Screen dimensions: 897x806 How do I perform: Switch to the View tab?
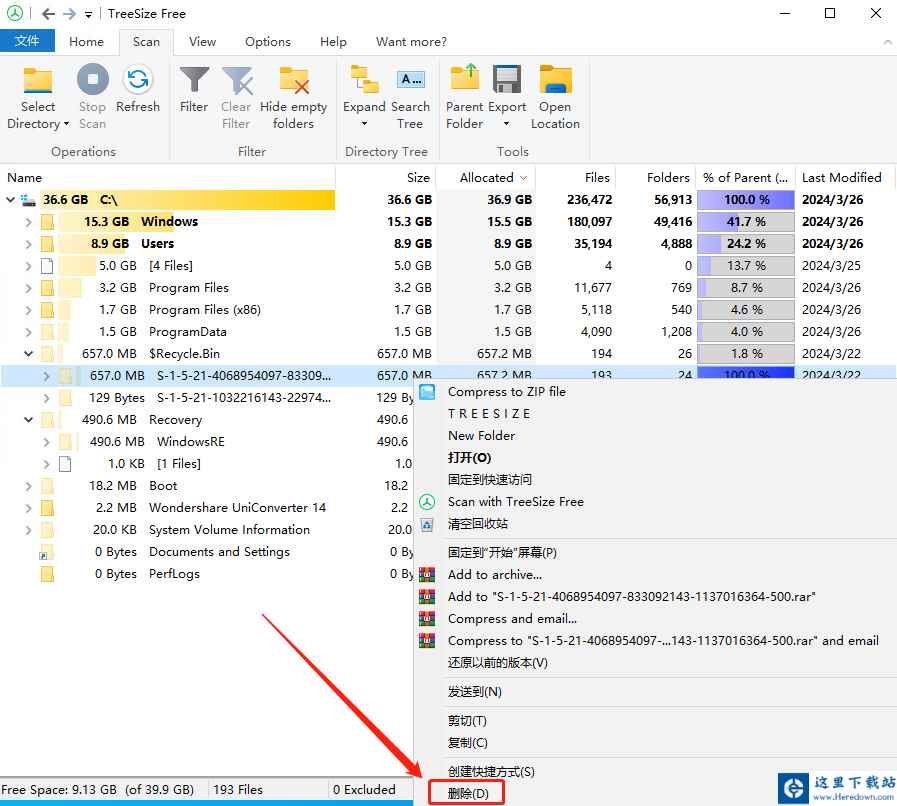(x=203, y=42)
